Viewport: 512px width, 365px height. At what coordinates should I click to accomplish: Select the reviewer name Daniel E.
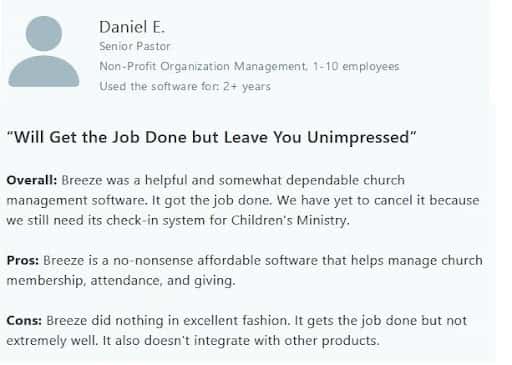tap(132, 27)
